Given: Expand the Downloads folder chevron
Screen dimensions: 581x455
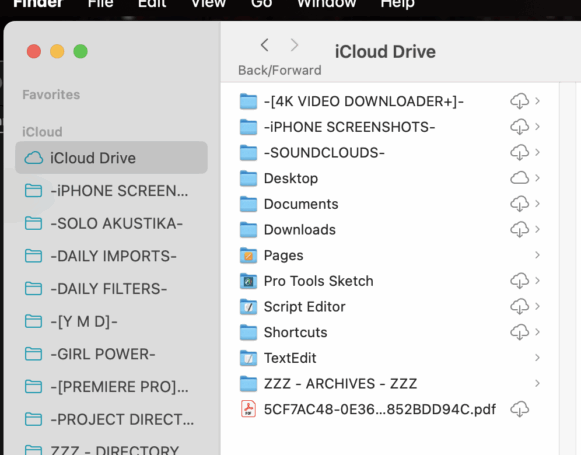Looking at the screenshot, I should click(x=537, y=230).
